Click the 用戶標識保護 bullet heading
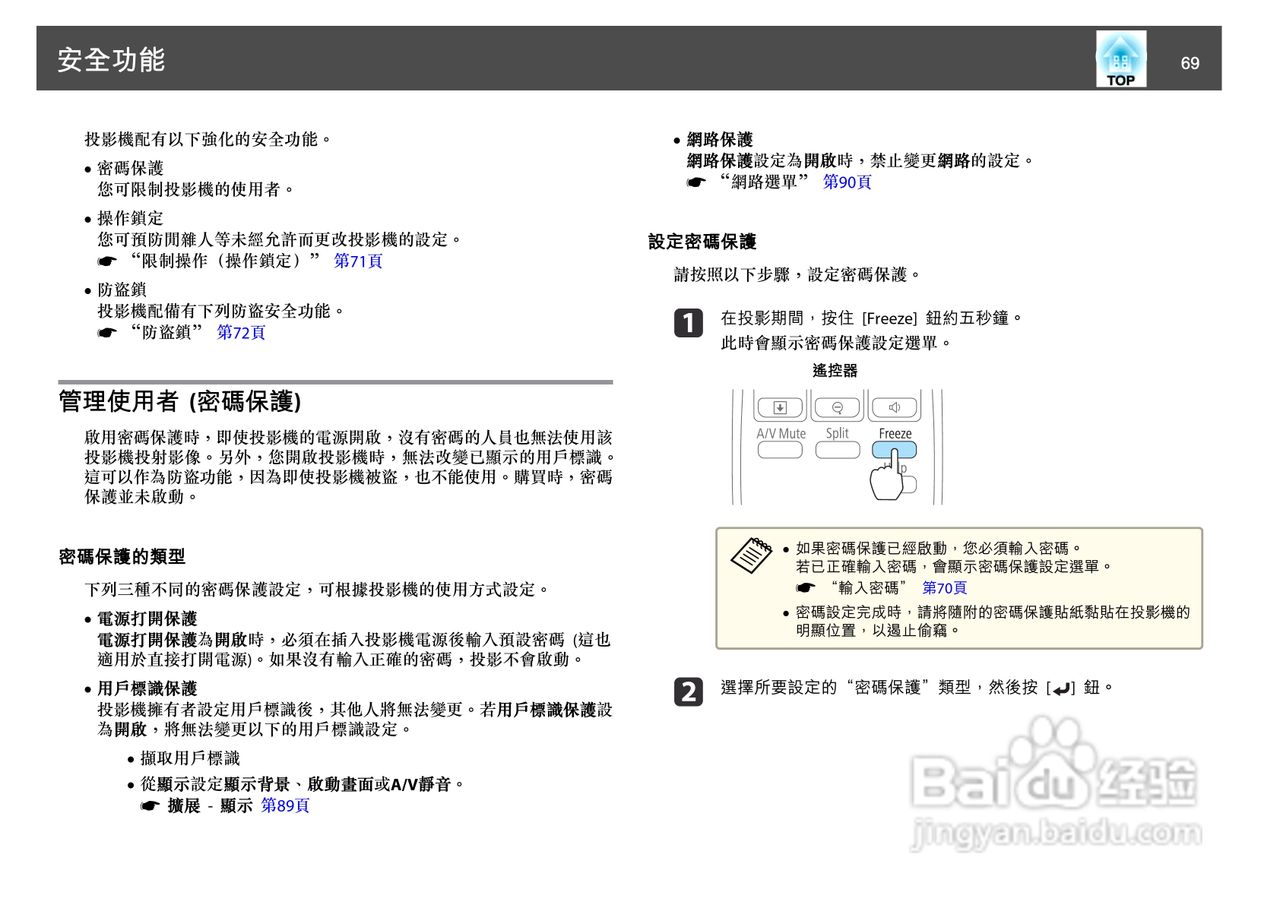 tap(147, 689)
